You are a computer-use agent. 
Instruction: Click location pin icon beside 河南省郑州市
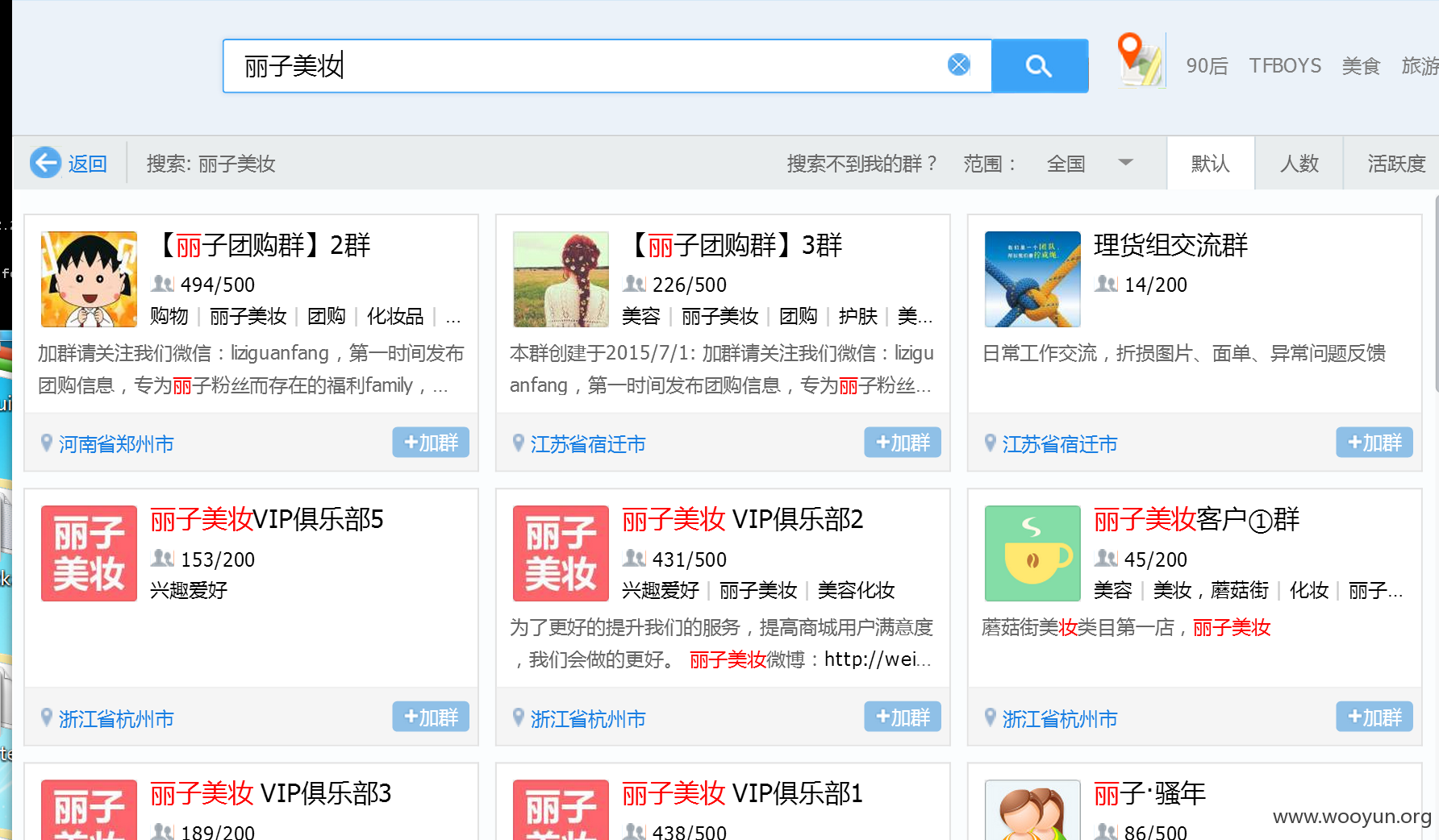pyautogui.click(x=47, y=443)
